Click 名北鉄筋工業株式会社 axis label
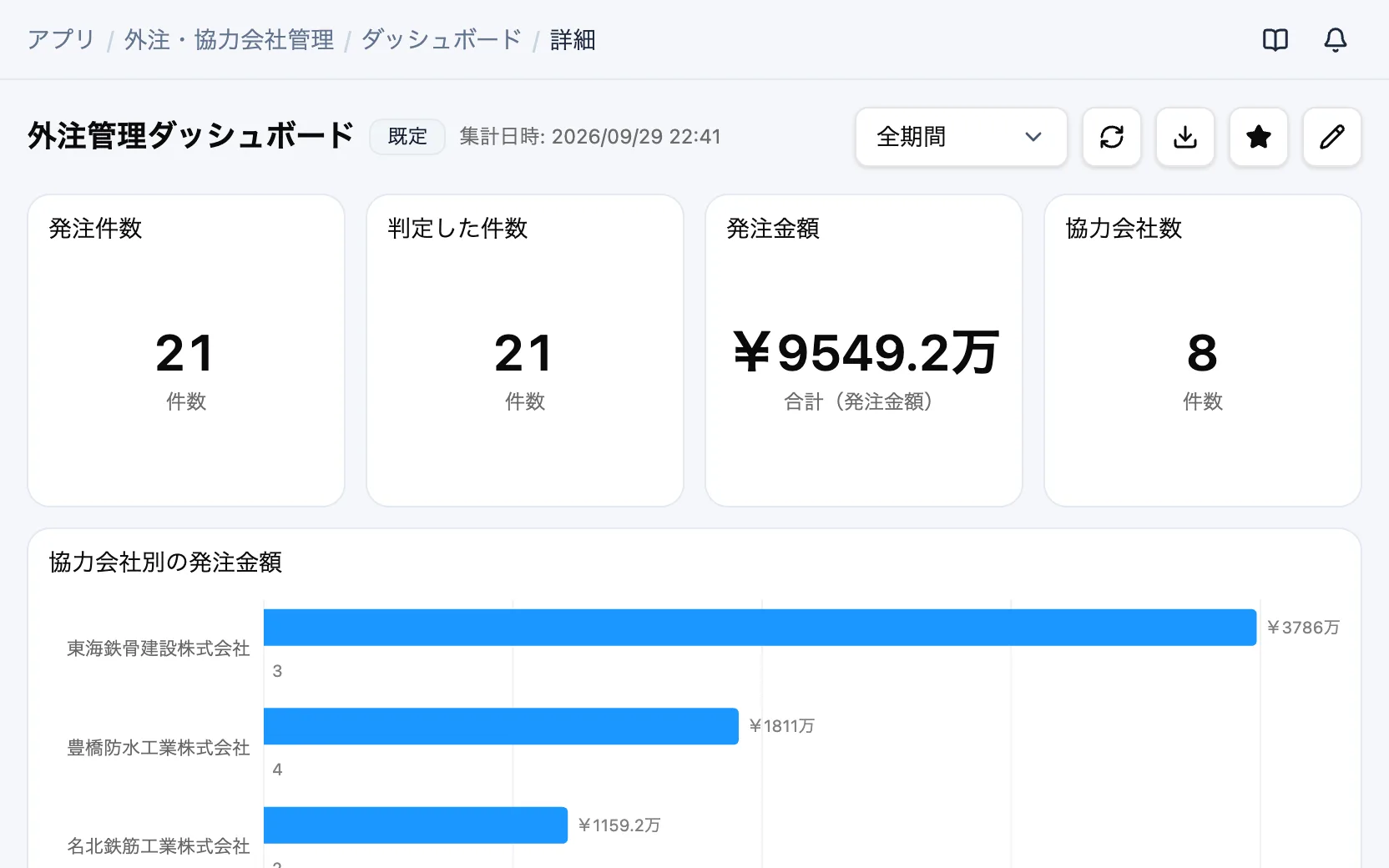Viewport: 1389px width, 868px height. tap(159, 846)
